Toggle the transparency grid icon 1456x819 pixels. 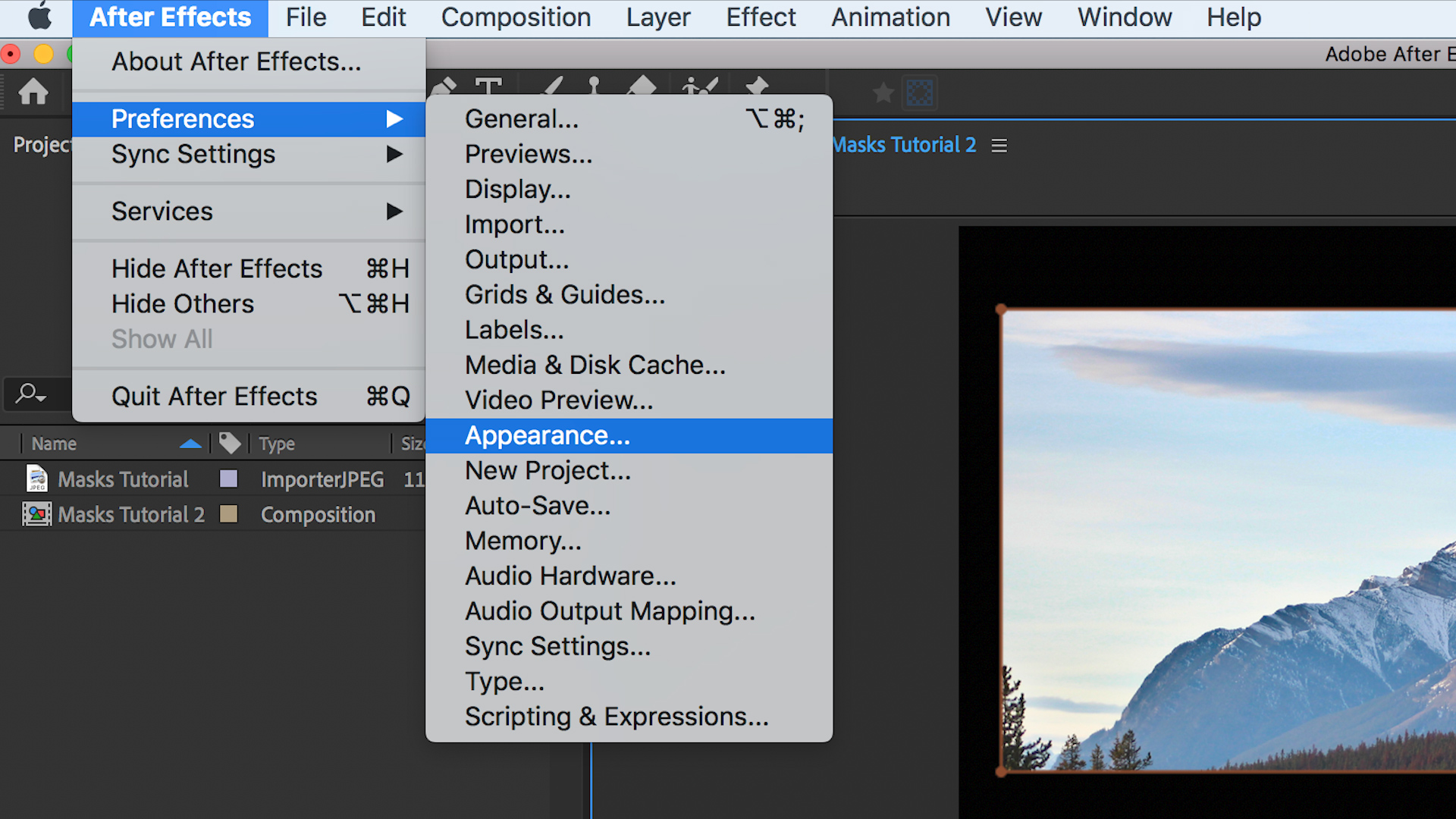coord(919,93)
